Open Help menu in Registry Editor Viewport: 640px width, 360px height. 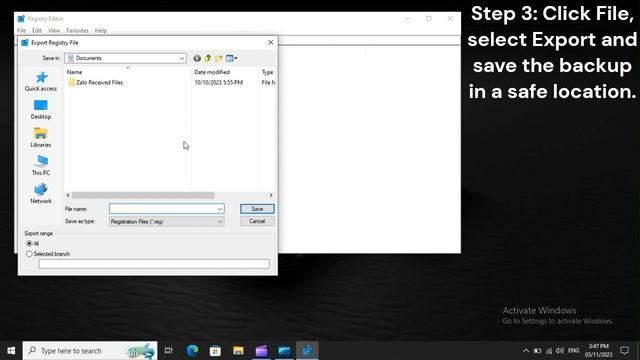101,31
